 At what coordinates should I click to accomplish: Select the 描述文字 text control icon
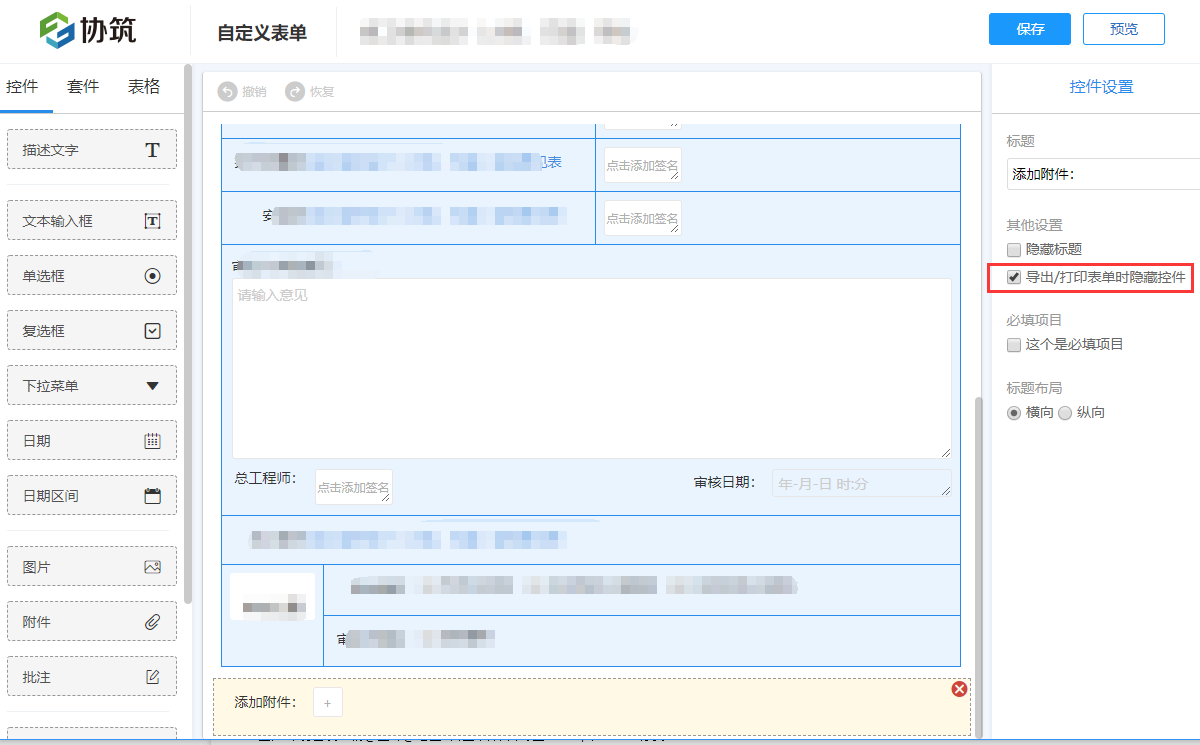(x=91, y=149)
